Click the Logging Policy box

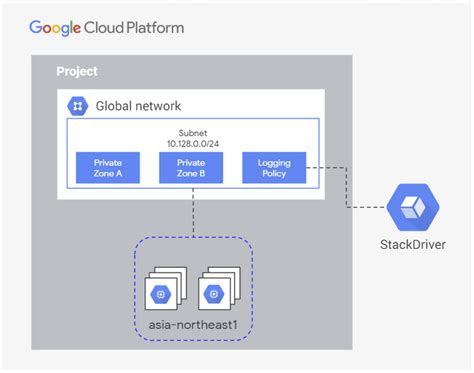tap(274, 168)
